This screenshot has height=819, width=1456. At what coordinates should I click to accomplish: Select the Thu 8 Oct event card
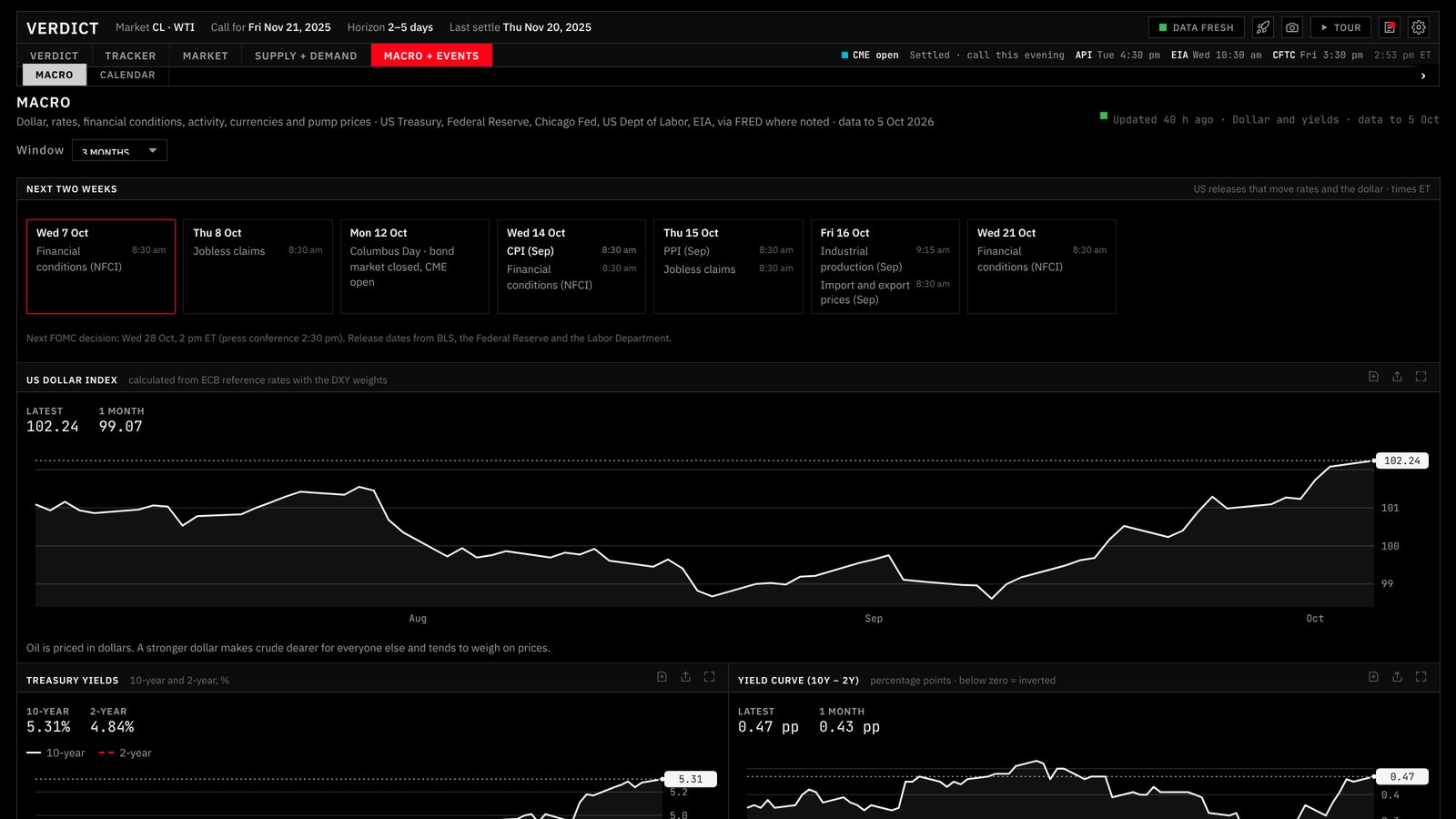click(258, 267)
